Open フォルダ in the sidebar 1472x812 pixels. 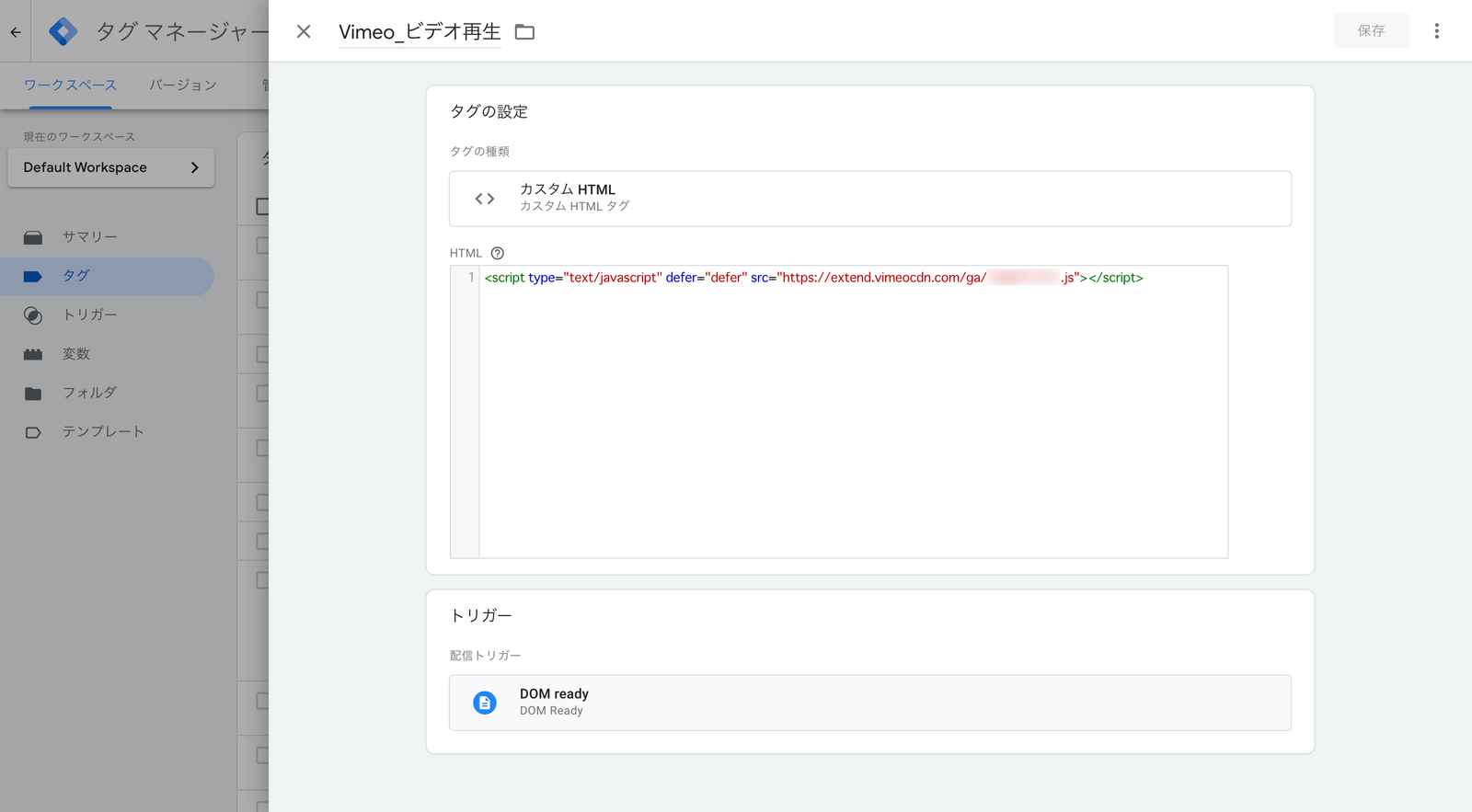pos(107,393)
